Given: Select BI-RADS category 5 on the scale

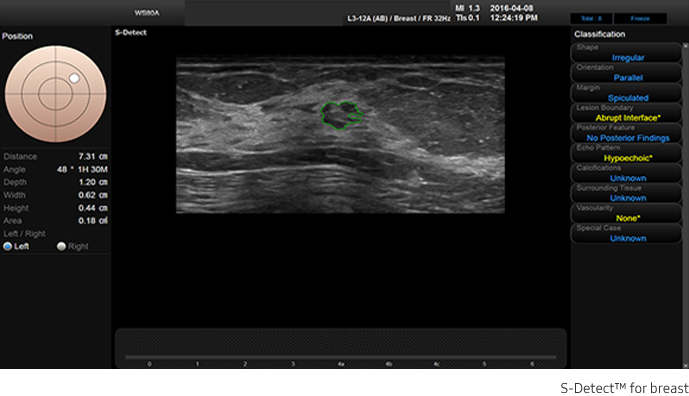Looking at the screenshot, I should 484,364.
